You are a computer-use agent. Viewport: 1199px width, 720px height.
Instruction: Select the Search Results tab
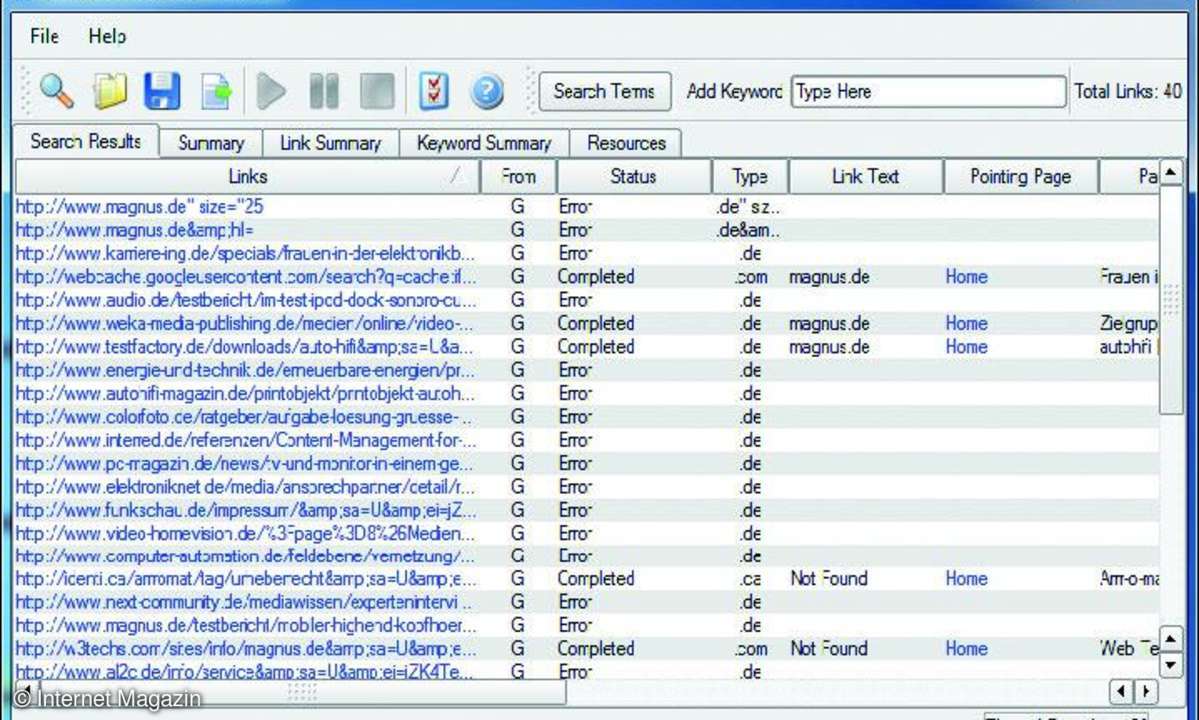(86, 141)
